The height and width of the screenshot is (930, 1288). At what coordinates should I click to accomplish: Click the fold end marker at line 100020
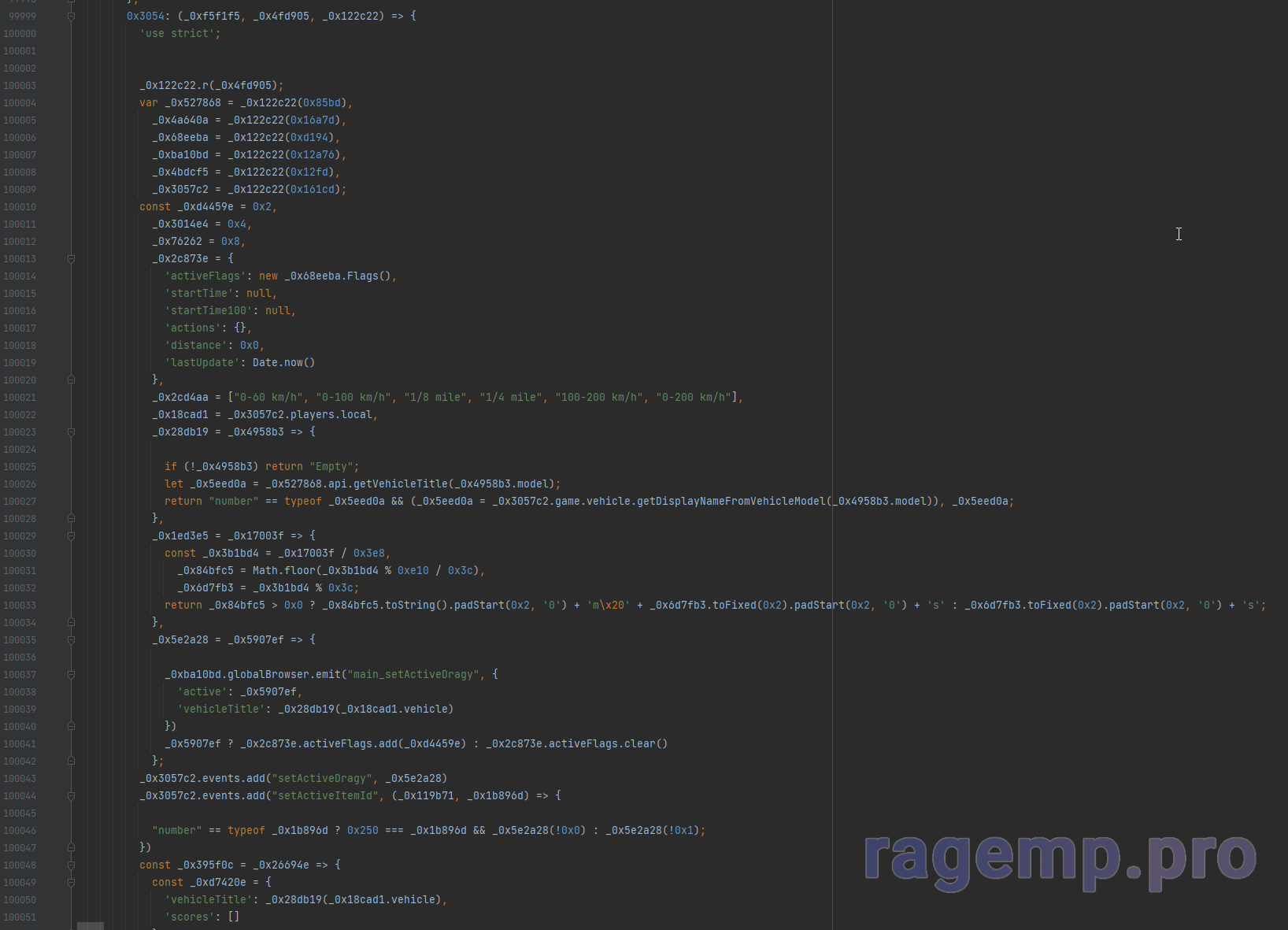pyautogui.click(x=71, y=380)
